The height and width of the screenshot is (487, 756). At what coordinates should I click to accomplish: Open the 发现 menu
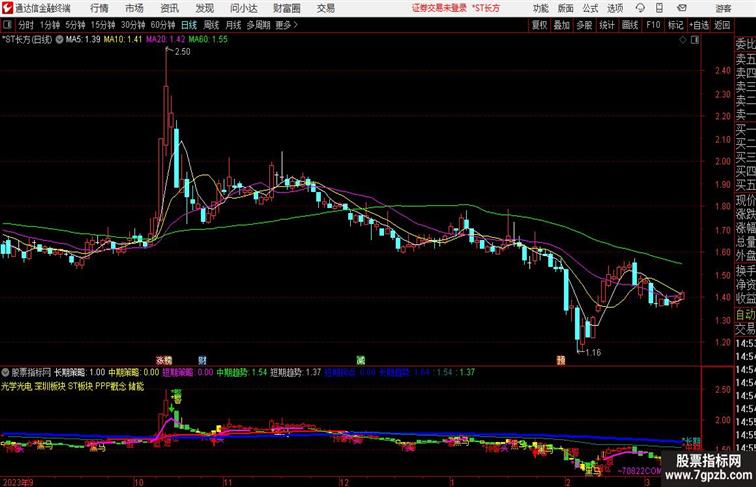pyautogui.click(x=204, y=8)
